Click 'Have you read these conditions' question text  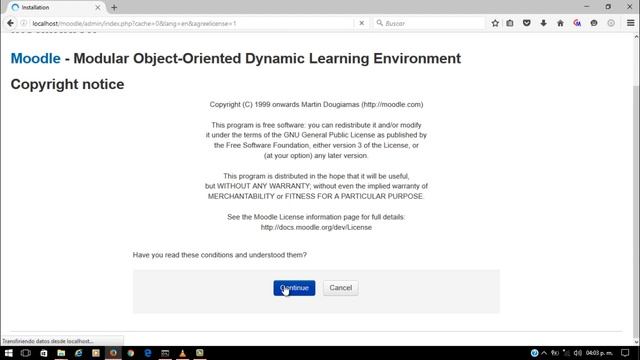tap(219, 255)
